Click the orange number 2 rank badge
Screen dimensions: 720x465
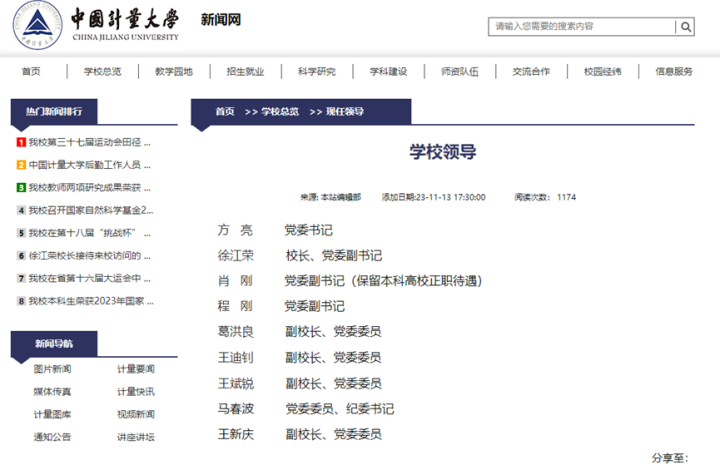21,165
